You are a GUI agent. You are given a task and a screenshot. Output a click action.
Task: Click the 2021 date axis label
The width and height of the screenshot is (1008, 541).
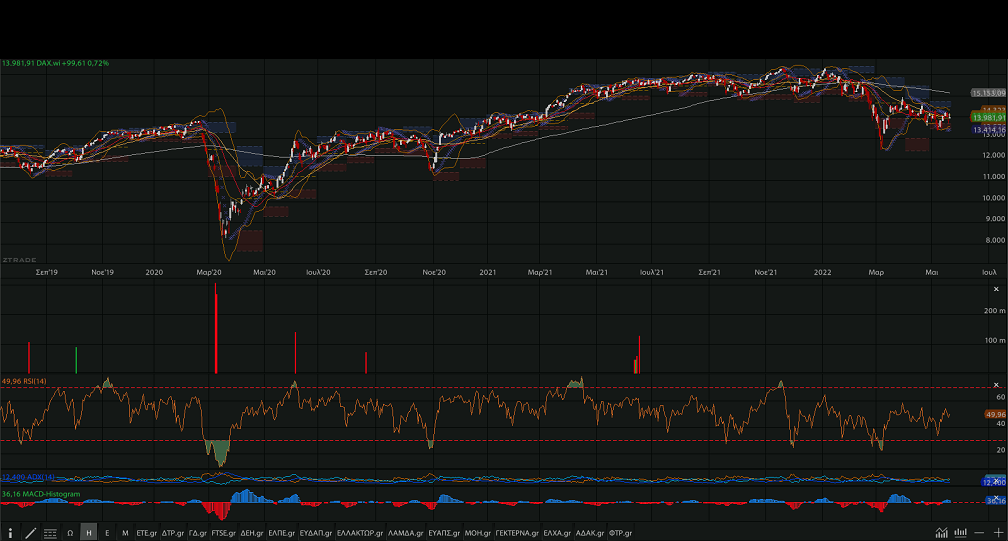[487, 272]
